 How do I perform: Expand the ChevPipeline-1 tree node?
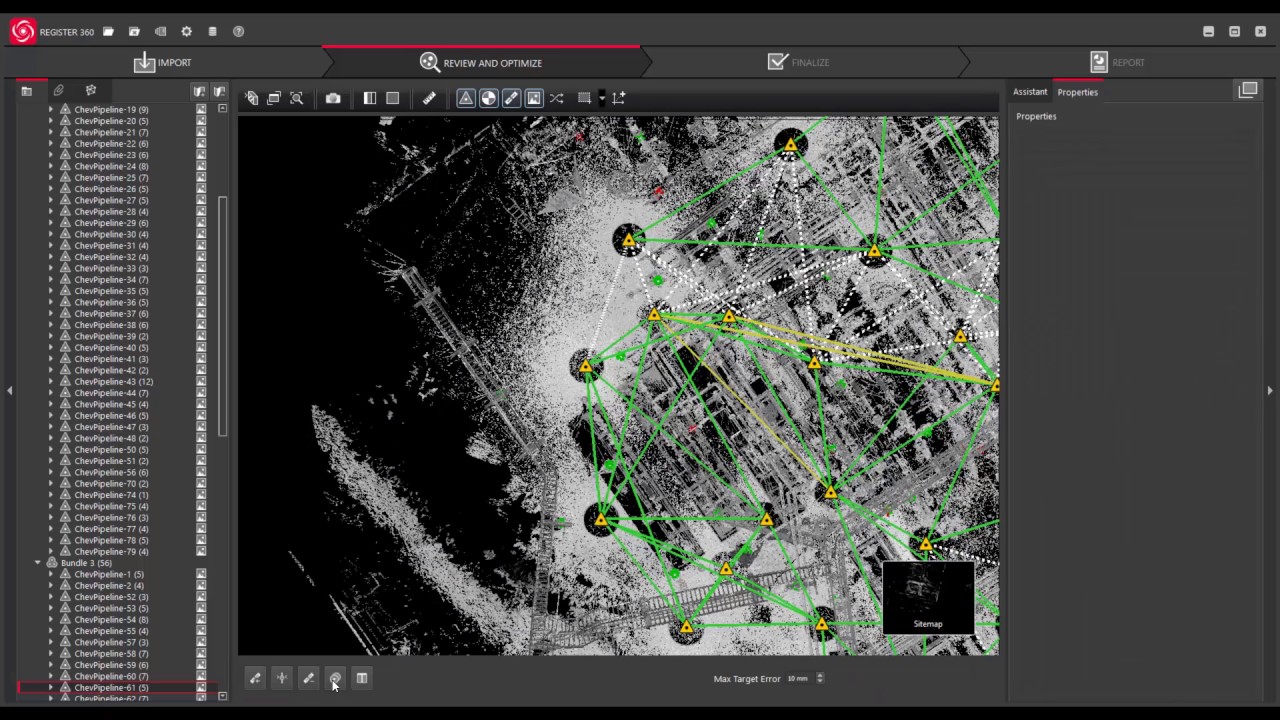click(51, 575)
